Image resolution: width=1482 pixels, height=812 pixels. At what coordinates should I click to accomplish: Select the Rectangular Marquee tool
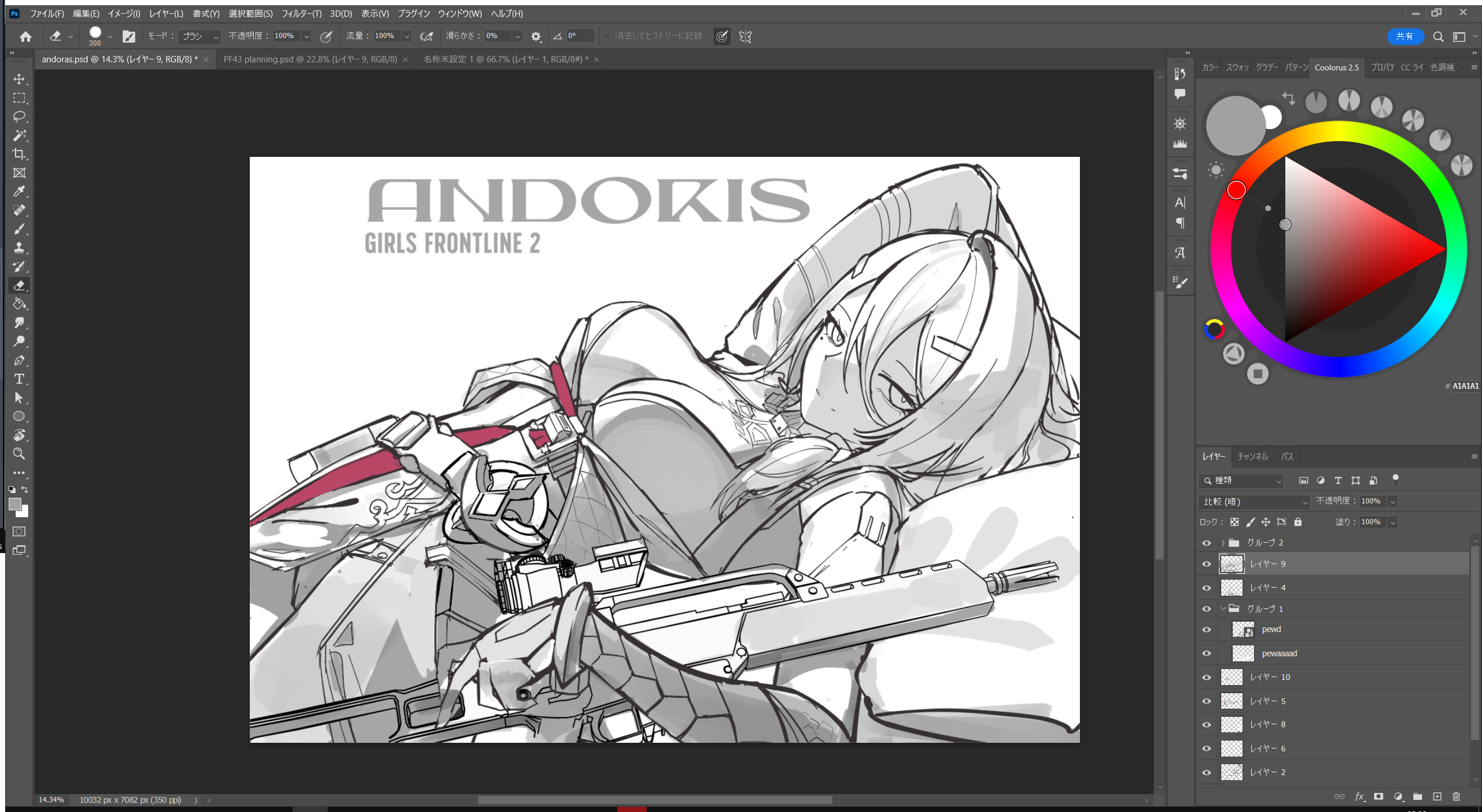(19, 98)
